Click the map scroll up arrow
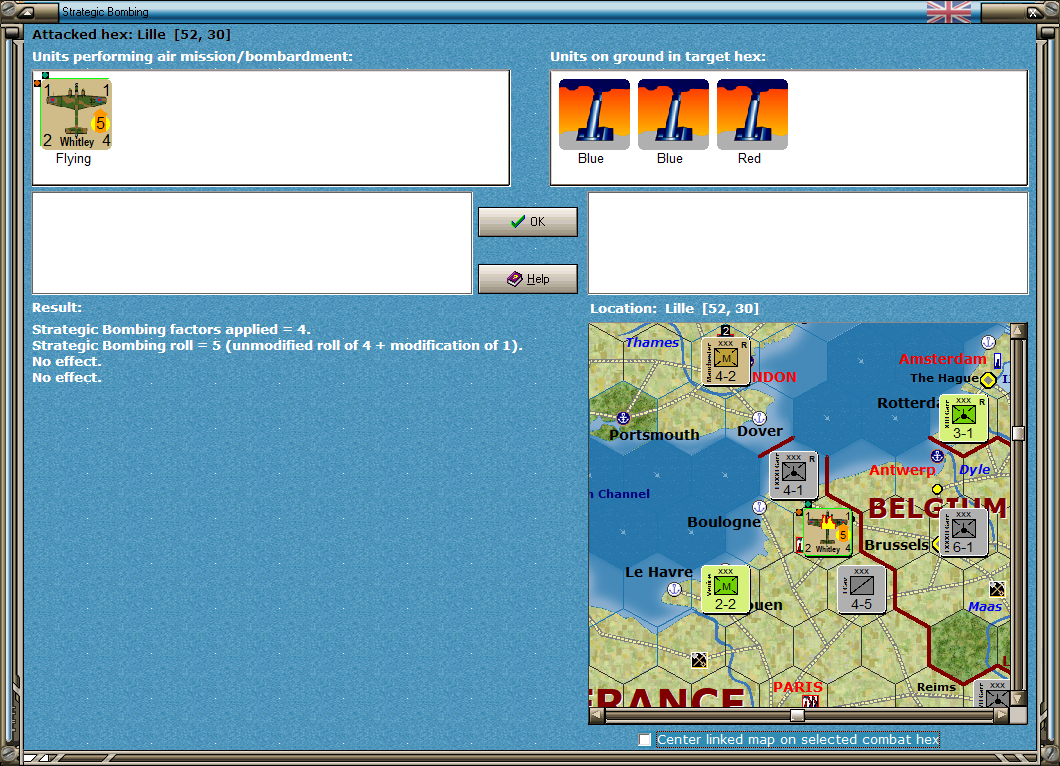1060x766 pixels. point(1017,331)
